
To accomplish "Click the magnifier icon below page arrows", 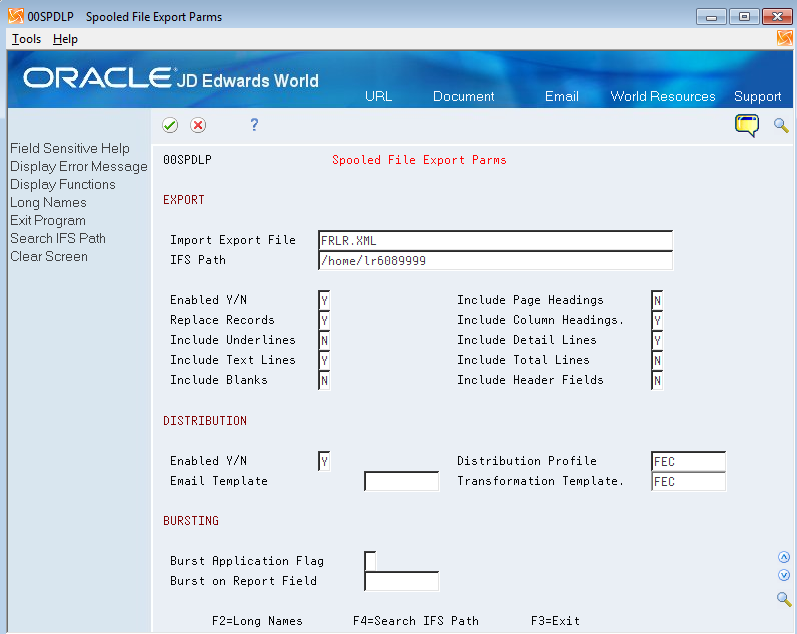I will click(784, 599).
